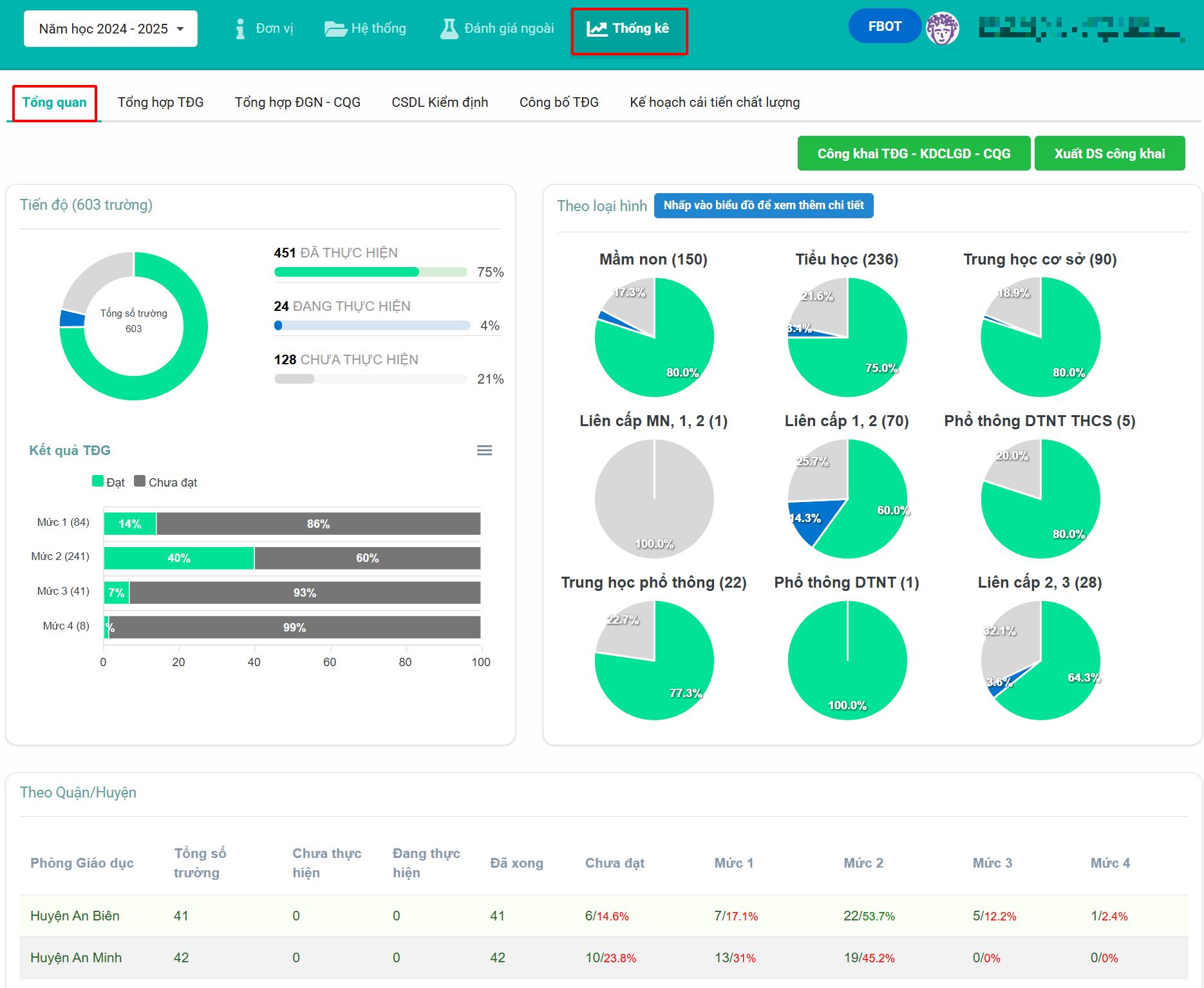Click the Mức 2 green Đạt bar
The image size is (1204, 988).
pyautogui.click(x=179, y=558)
